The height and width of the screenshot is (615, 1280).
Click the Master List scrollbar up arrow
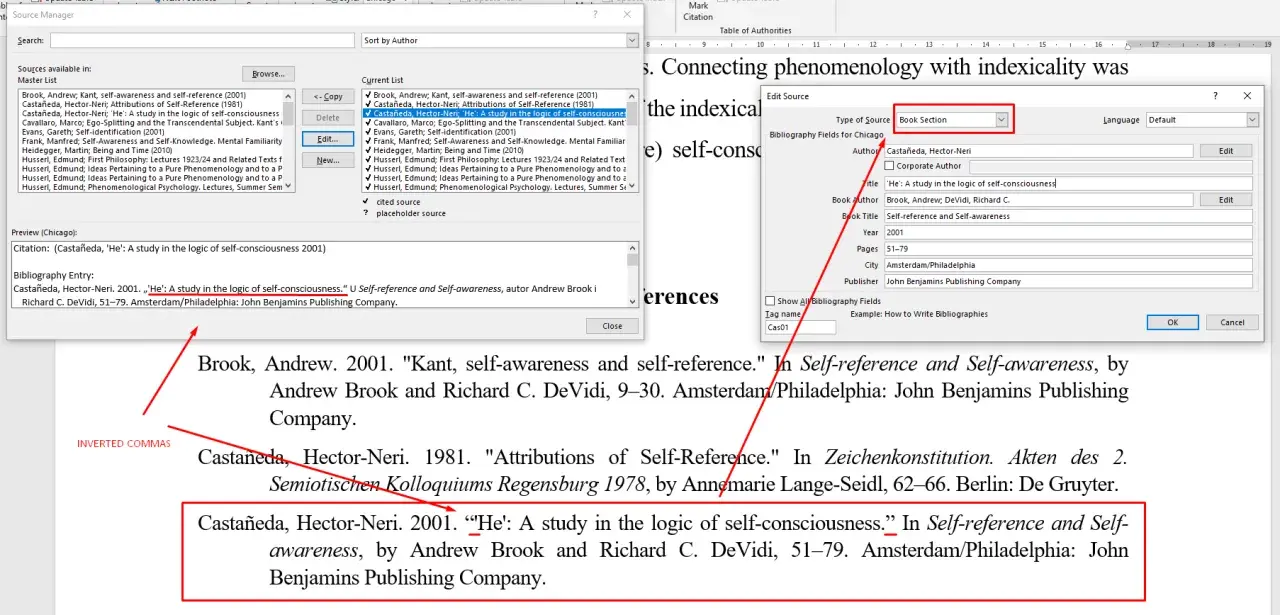(x=289, y=95)
